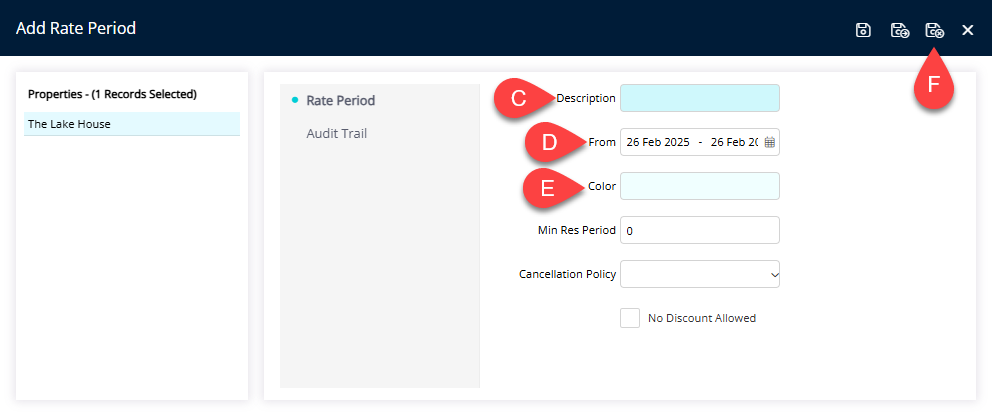Image resolution: width=992 pixels, height=416 pixels.
Task: Click the Description input field
Action: click(700, 98)
